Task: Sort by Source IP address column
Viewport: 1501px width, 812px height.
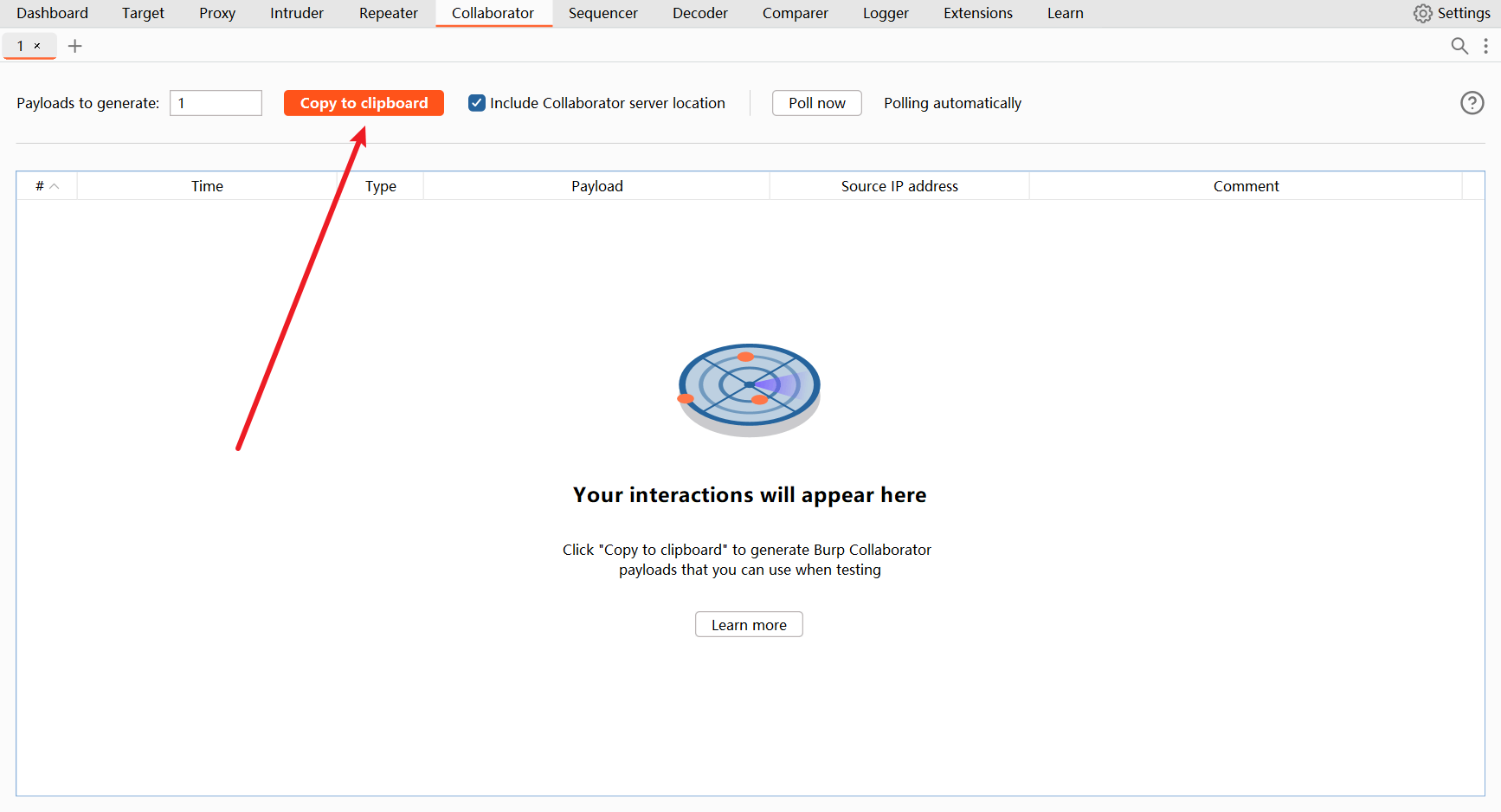Action: [899, 186]
